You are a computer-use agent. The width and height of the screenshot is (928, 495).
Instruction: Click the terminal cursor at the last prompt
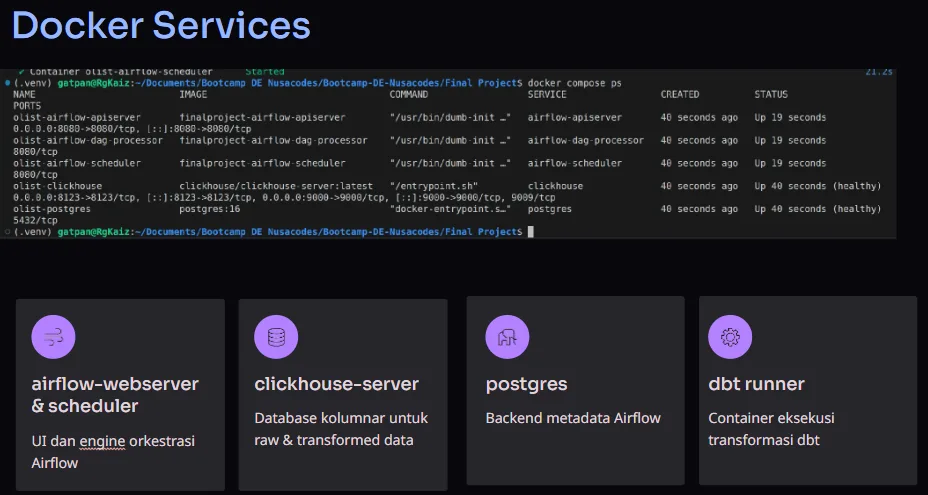click(x=530, y=232)
